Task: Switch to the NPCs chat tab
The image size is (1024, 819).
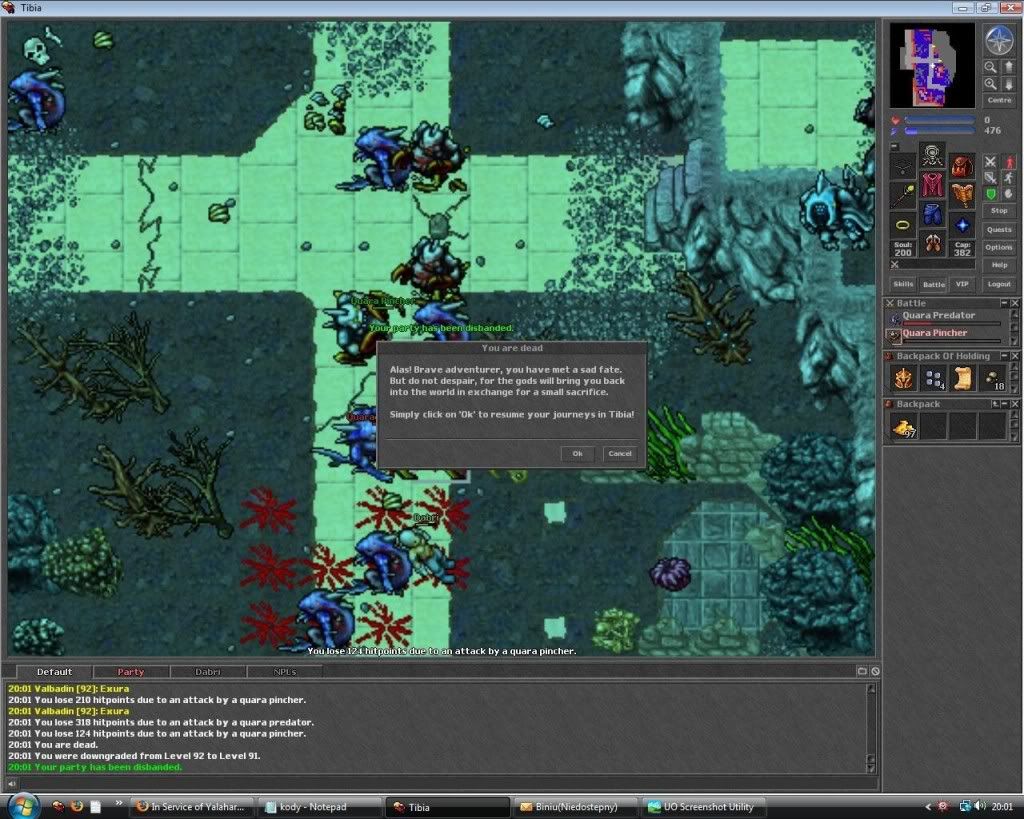Action: (x=285, y=671)
